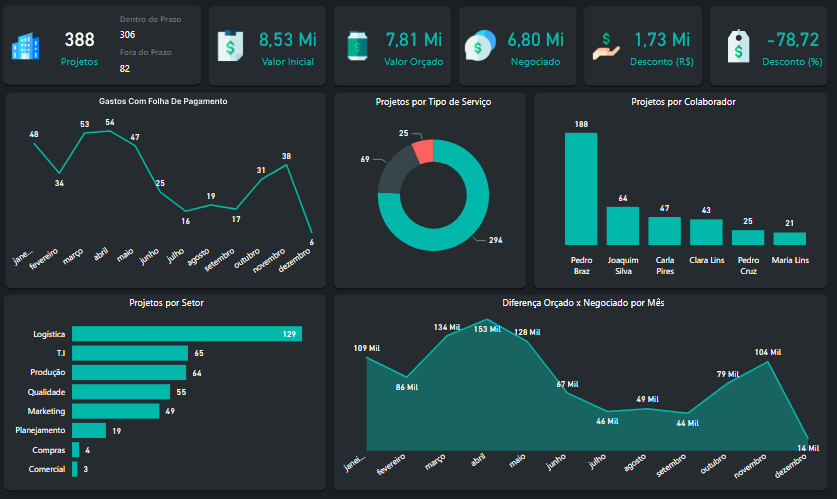837x499 pixels.
Task: Click the Diferença Orçado x Negociado chart title
Action: (x=583, y=302)
